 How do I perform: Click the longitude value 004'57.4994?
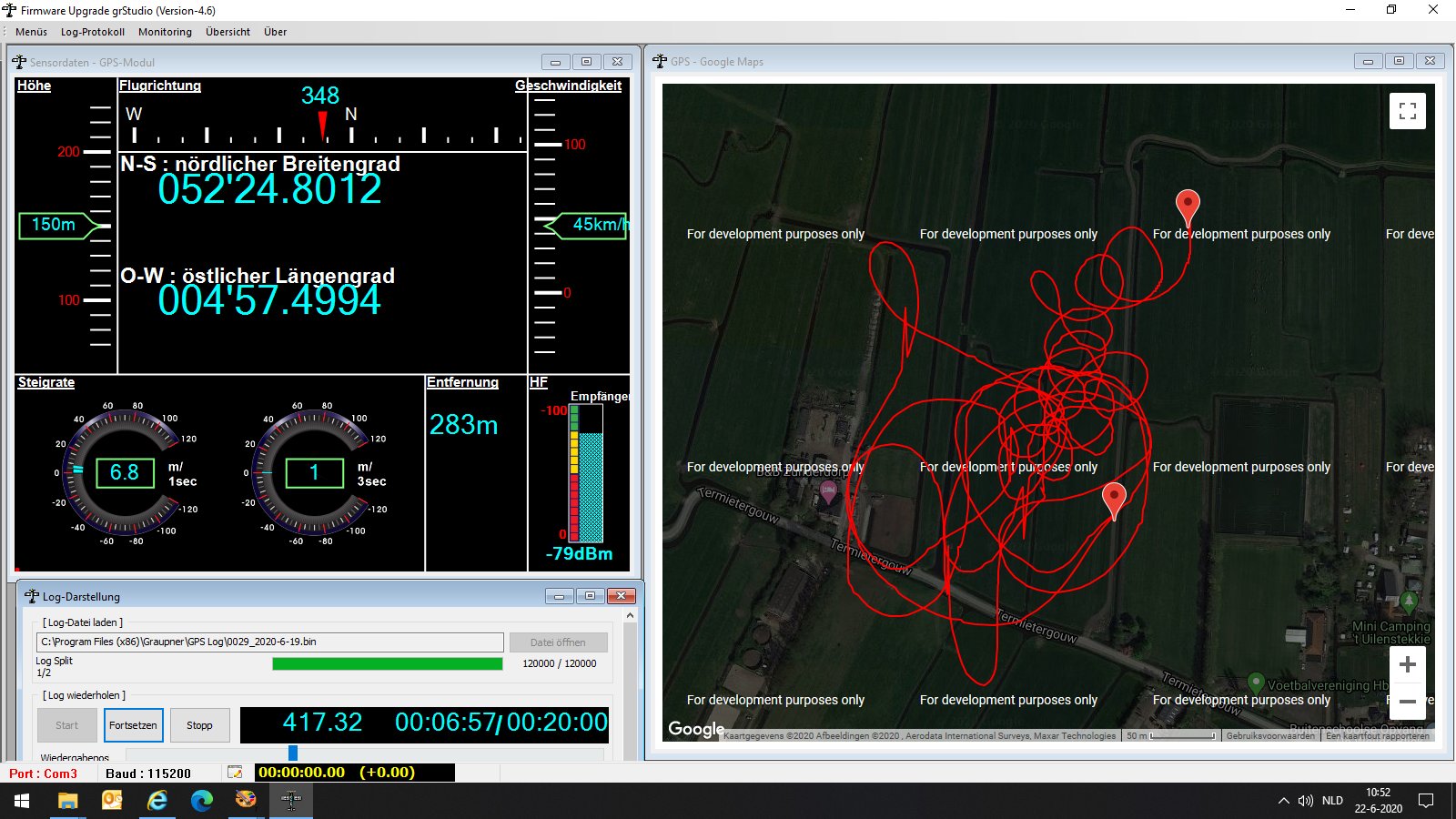click(269, 300)
